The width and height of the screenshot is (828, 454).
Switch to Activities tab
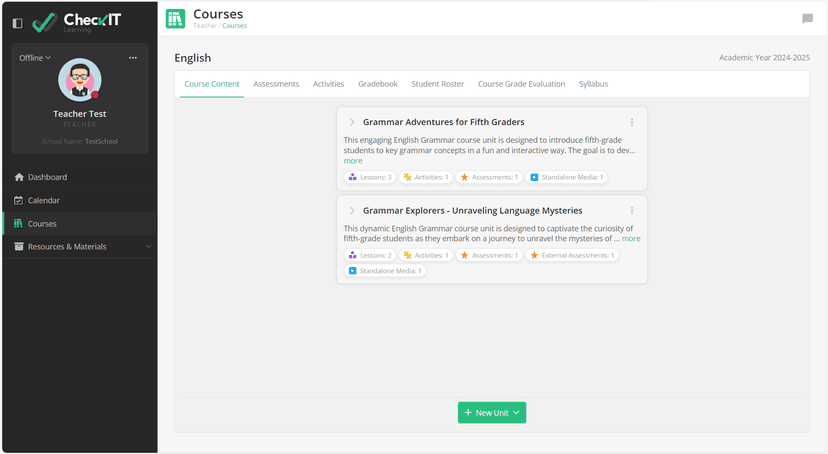pos(328,84)
